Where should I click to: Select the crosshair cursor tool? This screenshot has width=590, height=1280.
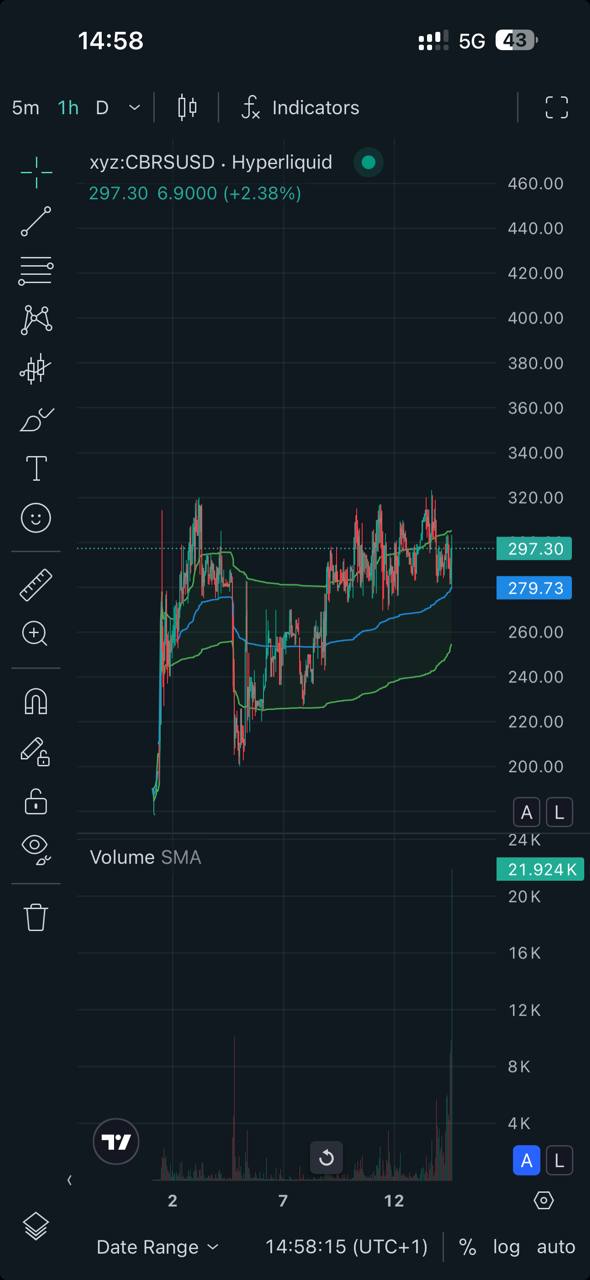(36, 172)
